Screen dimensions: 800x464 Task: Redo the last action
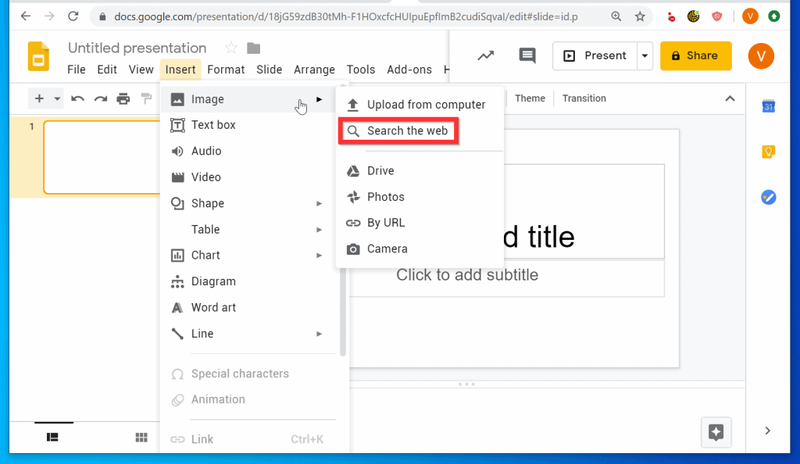click(x=101, y=99)
